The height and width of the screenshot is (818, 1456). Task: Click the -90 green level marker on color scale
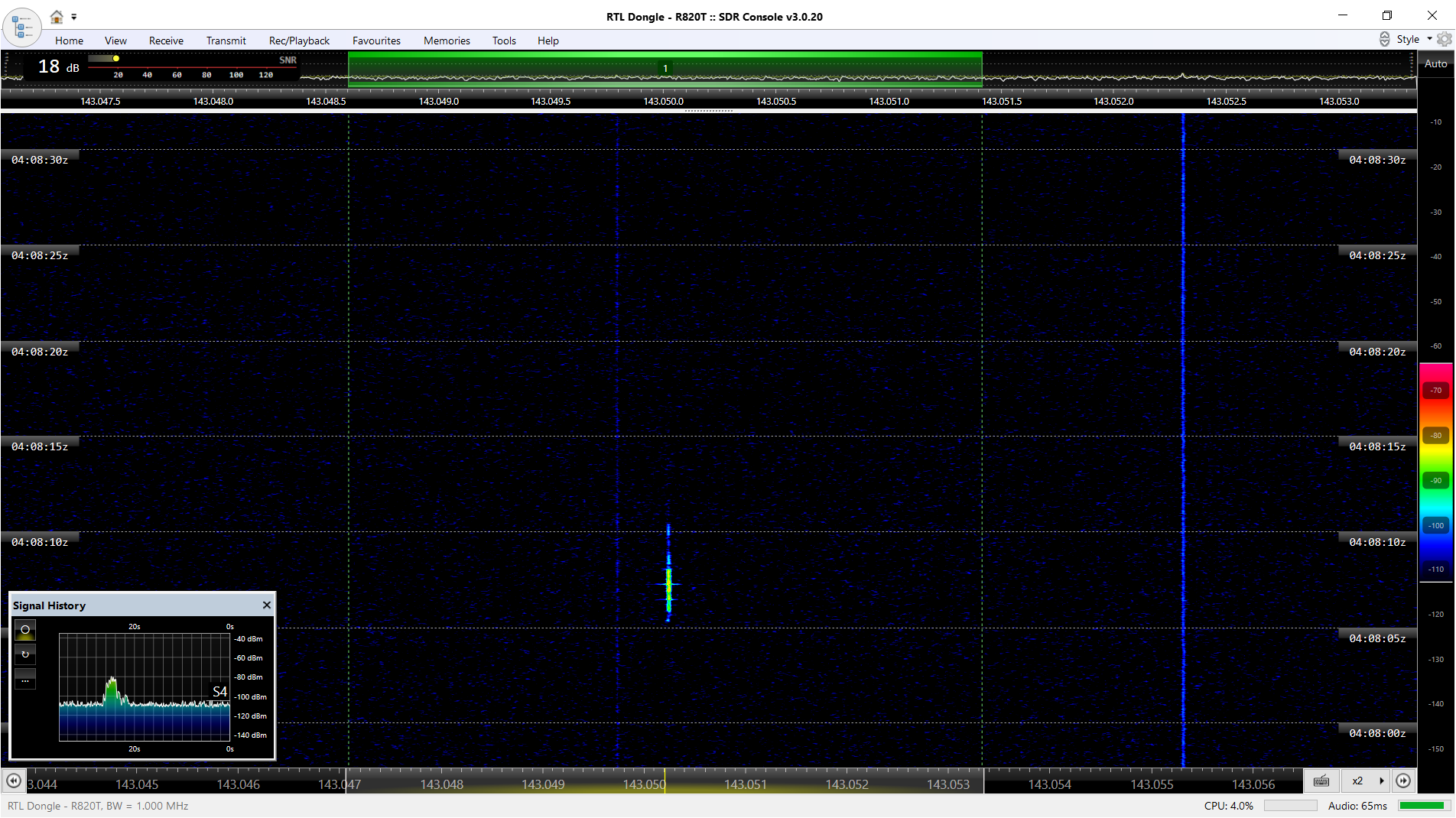[x=1436, y=481]
